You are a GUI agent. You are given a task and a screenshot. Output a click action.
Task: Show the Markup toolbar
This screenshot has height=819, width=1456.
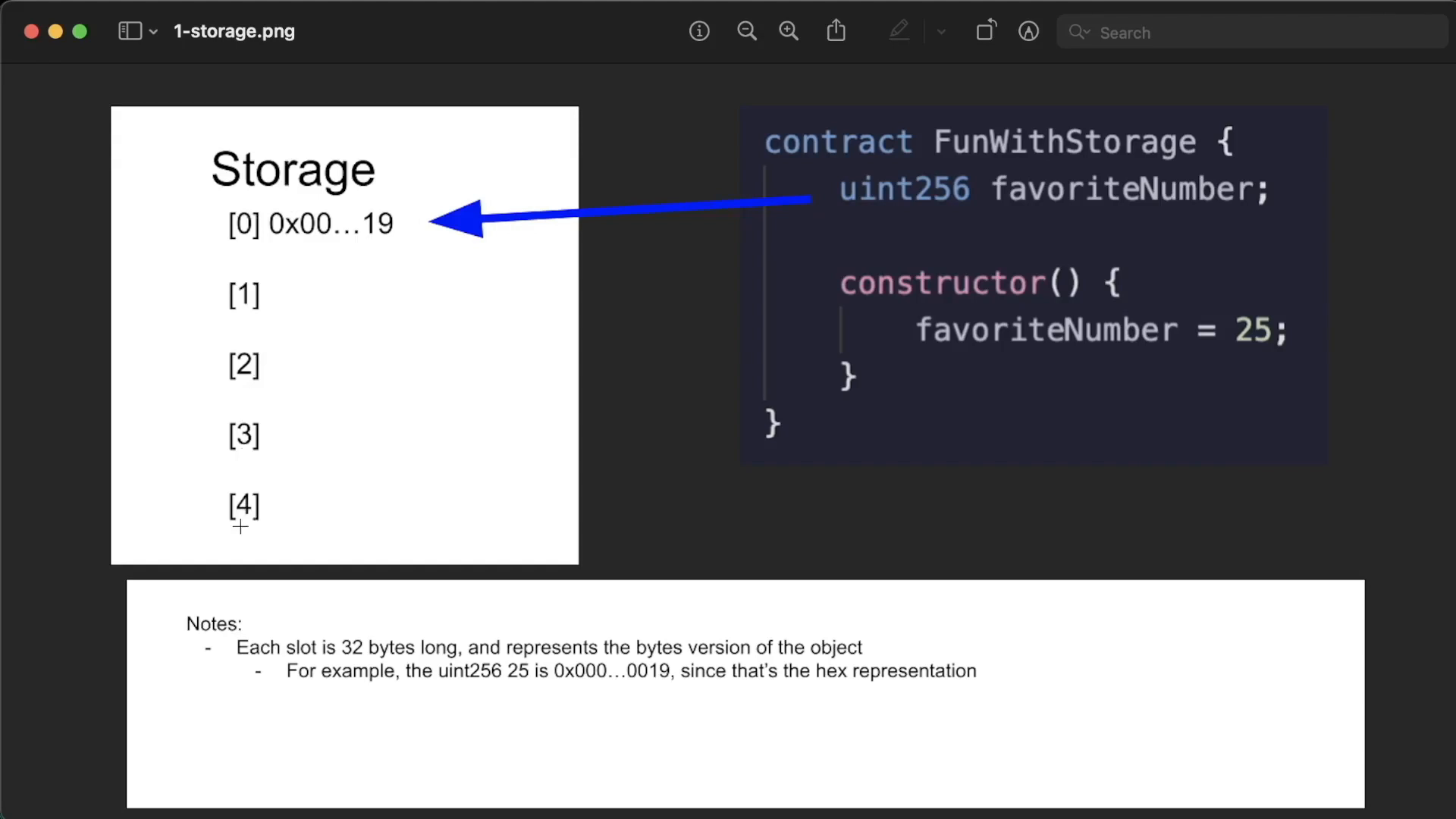coord(1028,31)
